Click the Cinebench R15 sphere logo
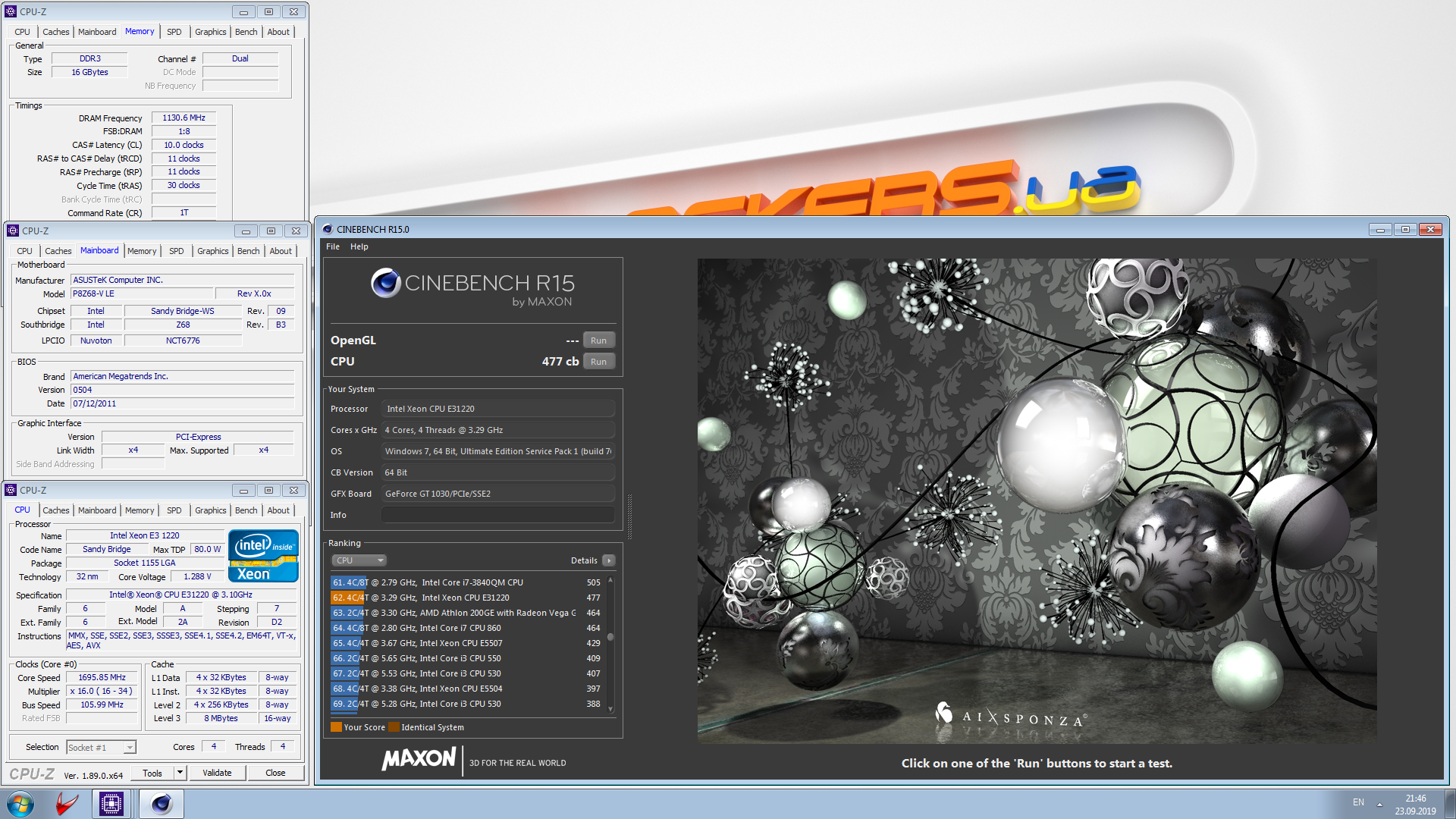 (385, 283)
